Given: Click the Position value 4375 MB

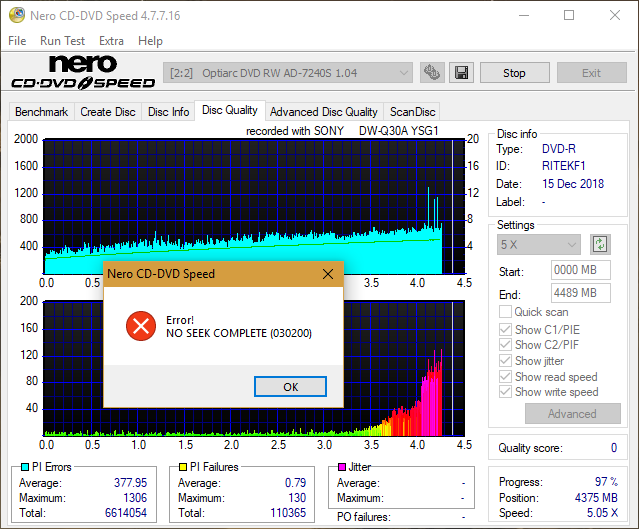Looking at the screenshot, I should click(x=596, y=498).
